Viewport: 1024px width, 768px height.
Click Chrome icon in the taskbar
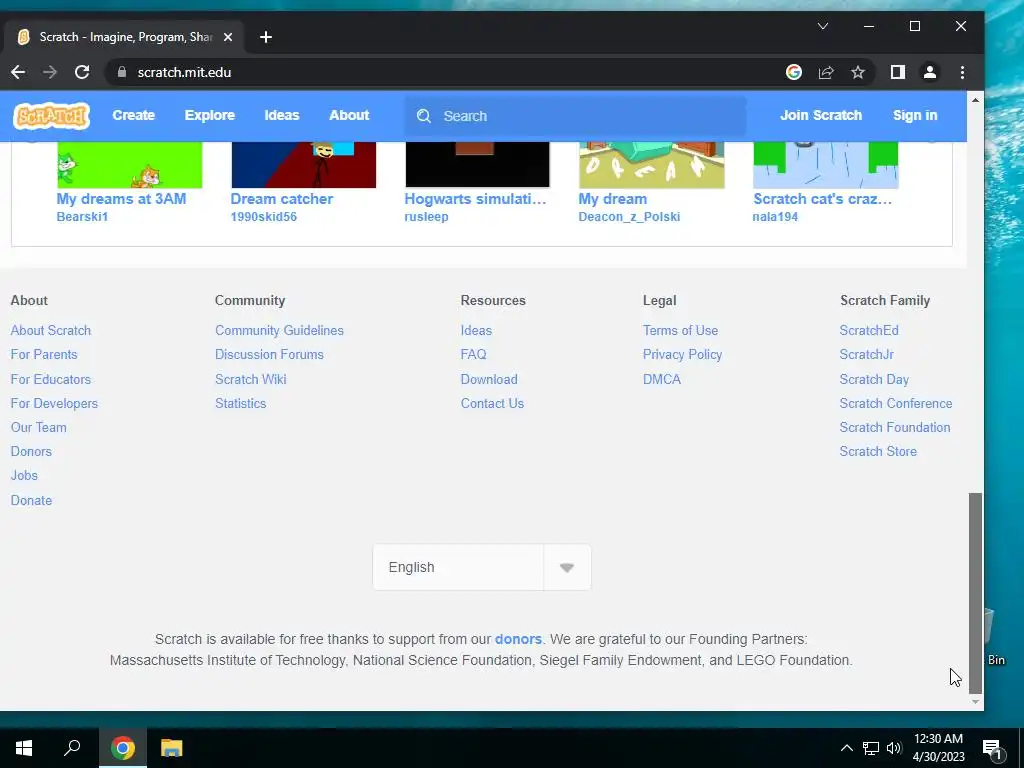pos(123,748)
